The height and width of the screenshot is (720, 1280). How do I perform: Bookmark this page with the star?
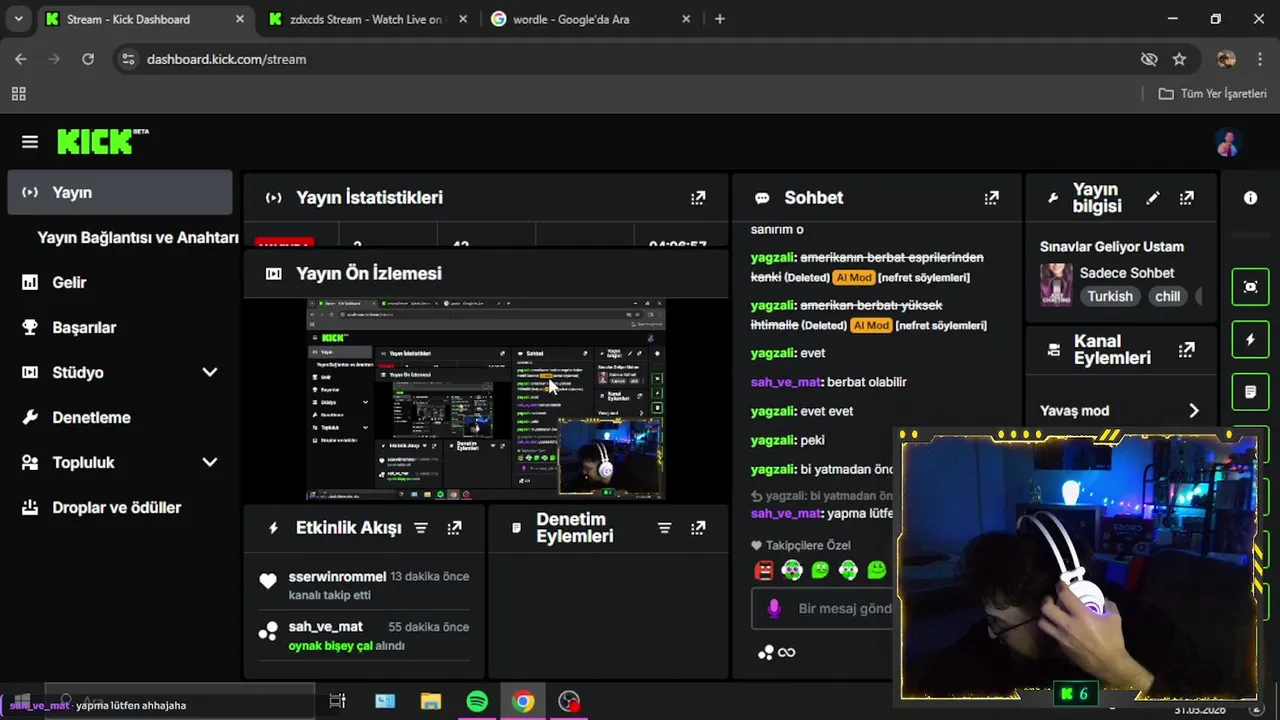point(1179,59)
